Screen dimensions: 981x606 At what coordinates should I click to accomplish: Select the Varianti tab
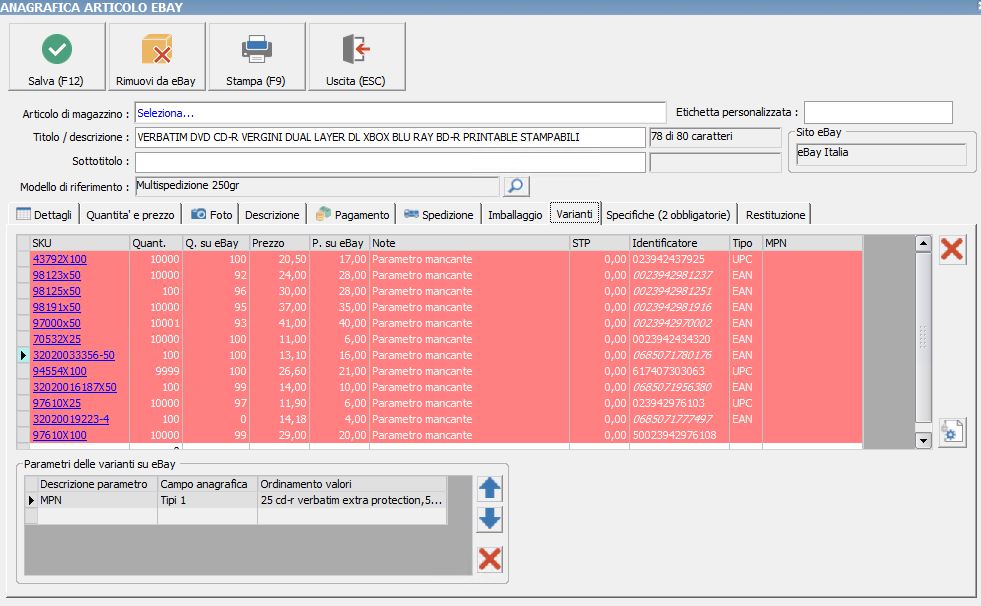(x=574, y=213)
